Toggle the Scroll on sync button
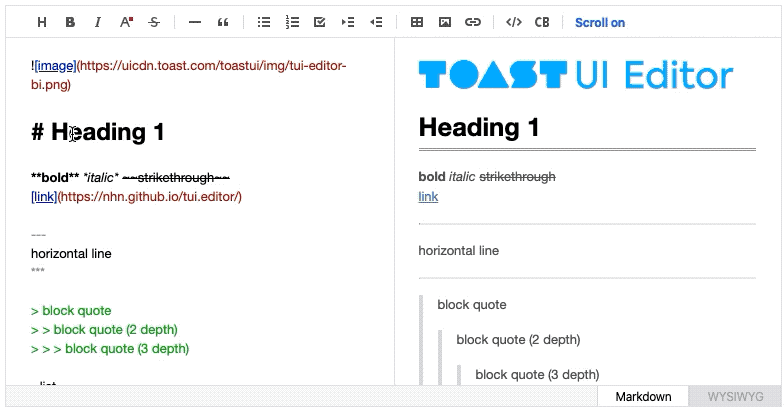Viewport: 784px width, 412px height. (600, 22)
